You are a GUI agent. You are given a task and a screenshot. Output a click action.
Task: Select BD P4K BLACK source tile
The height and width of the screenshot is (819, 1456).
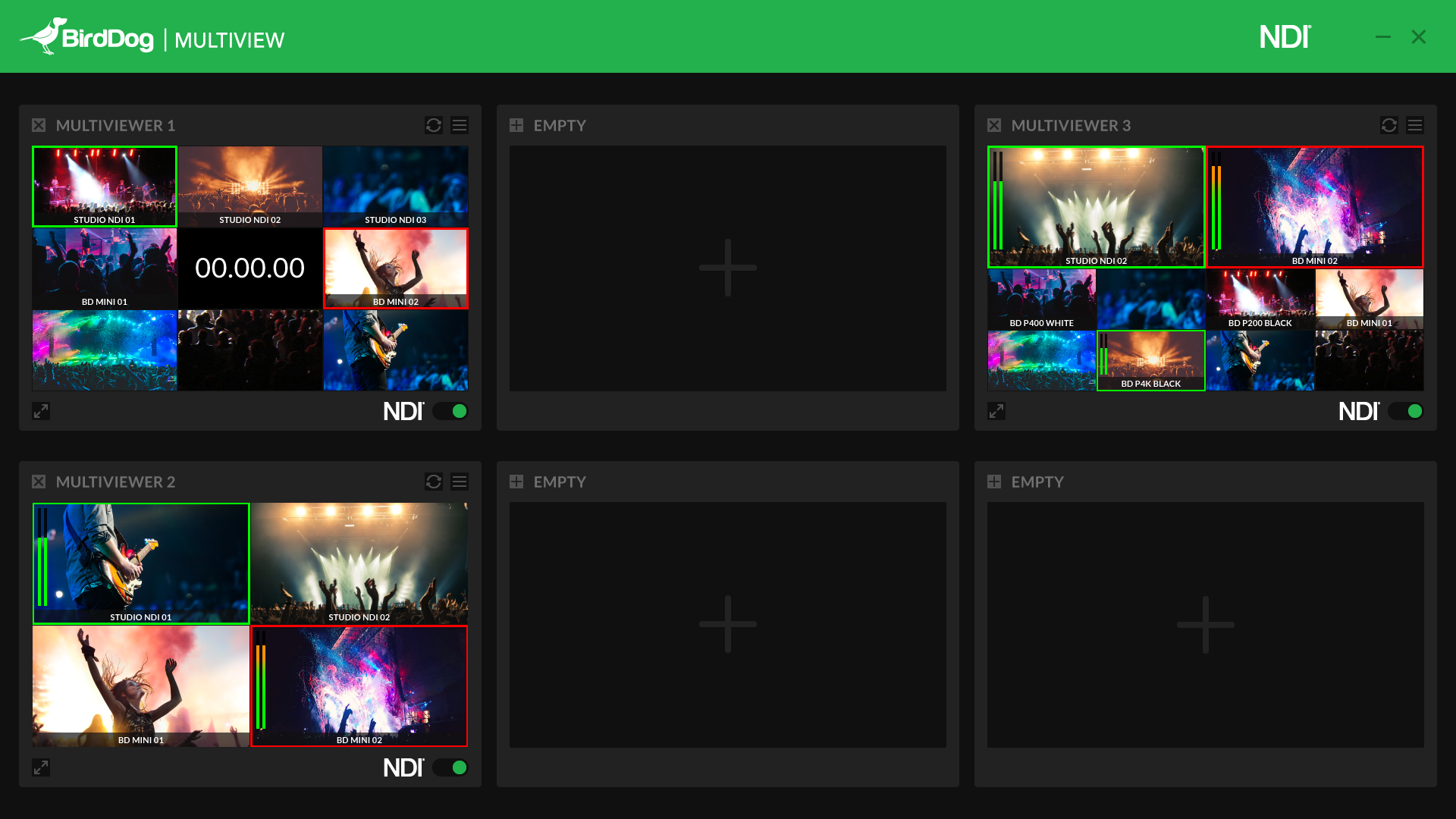coord(1151,361)
